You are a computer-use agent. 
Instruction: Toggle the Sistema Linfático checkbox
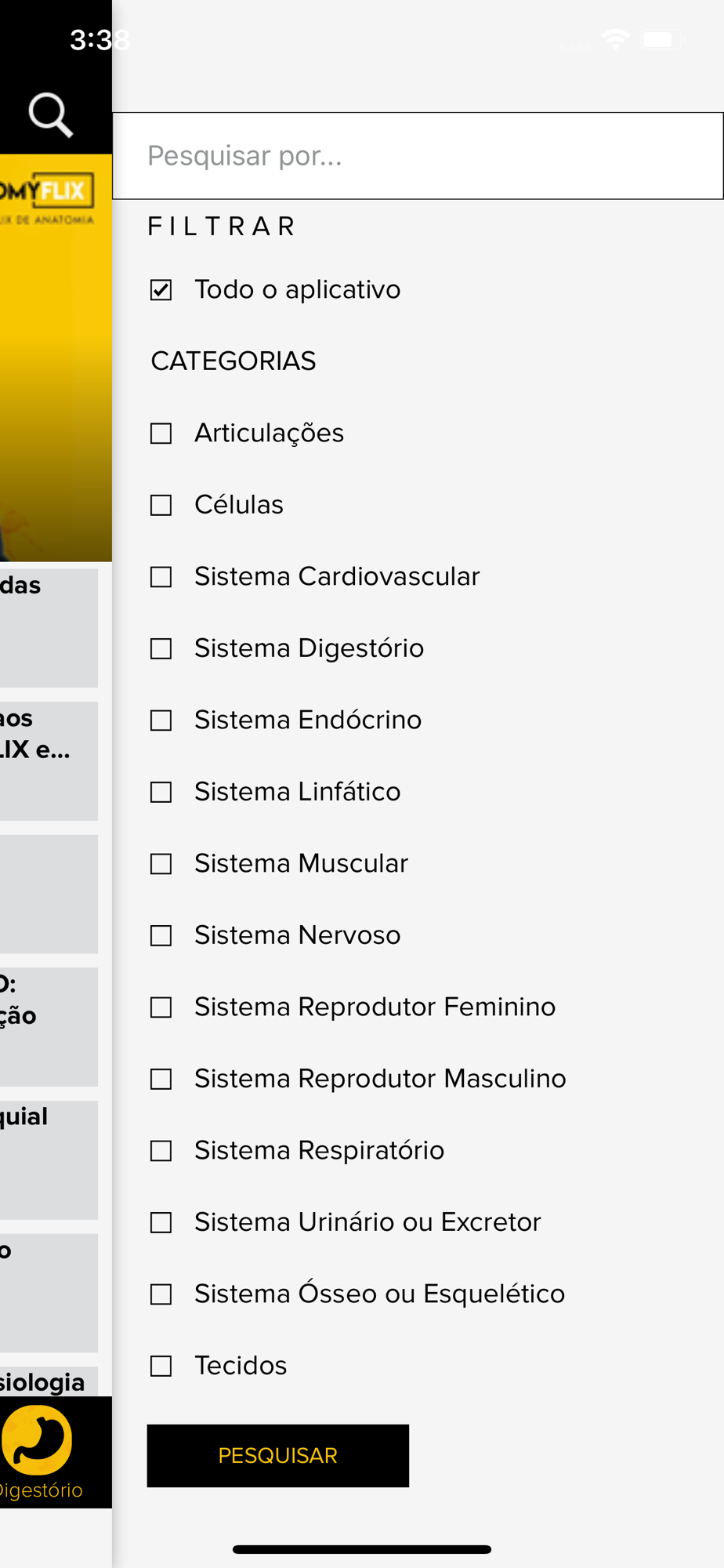pos(161,792)
